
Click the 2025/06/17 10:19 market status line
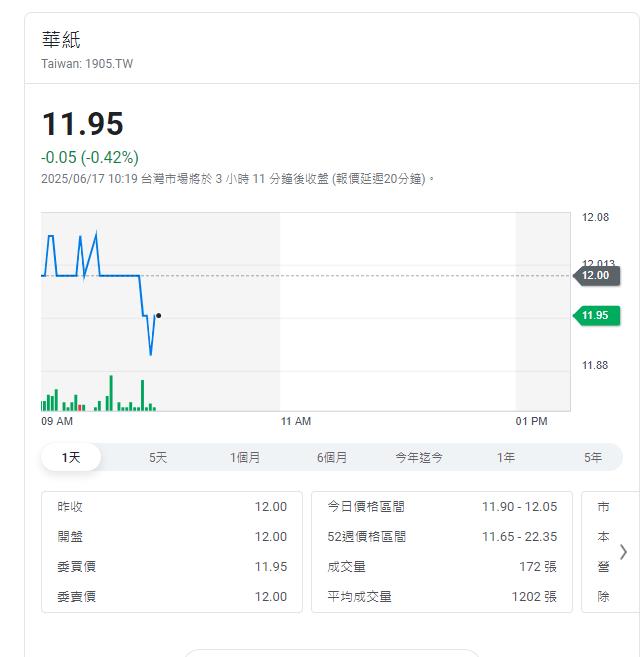238,179
